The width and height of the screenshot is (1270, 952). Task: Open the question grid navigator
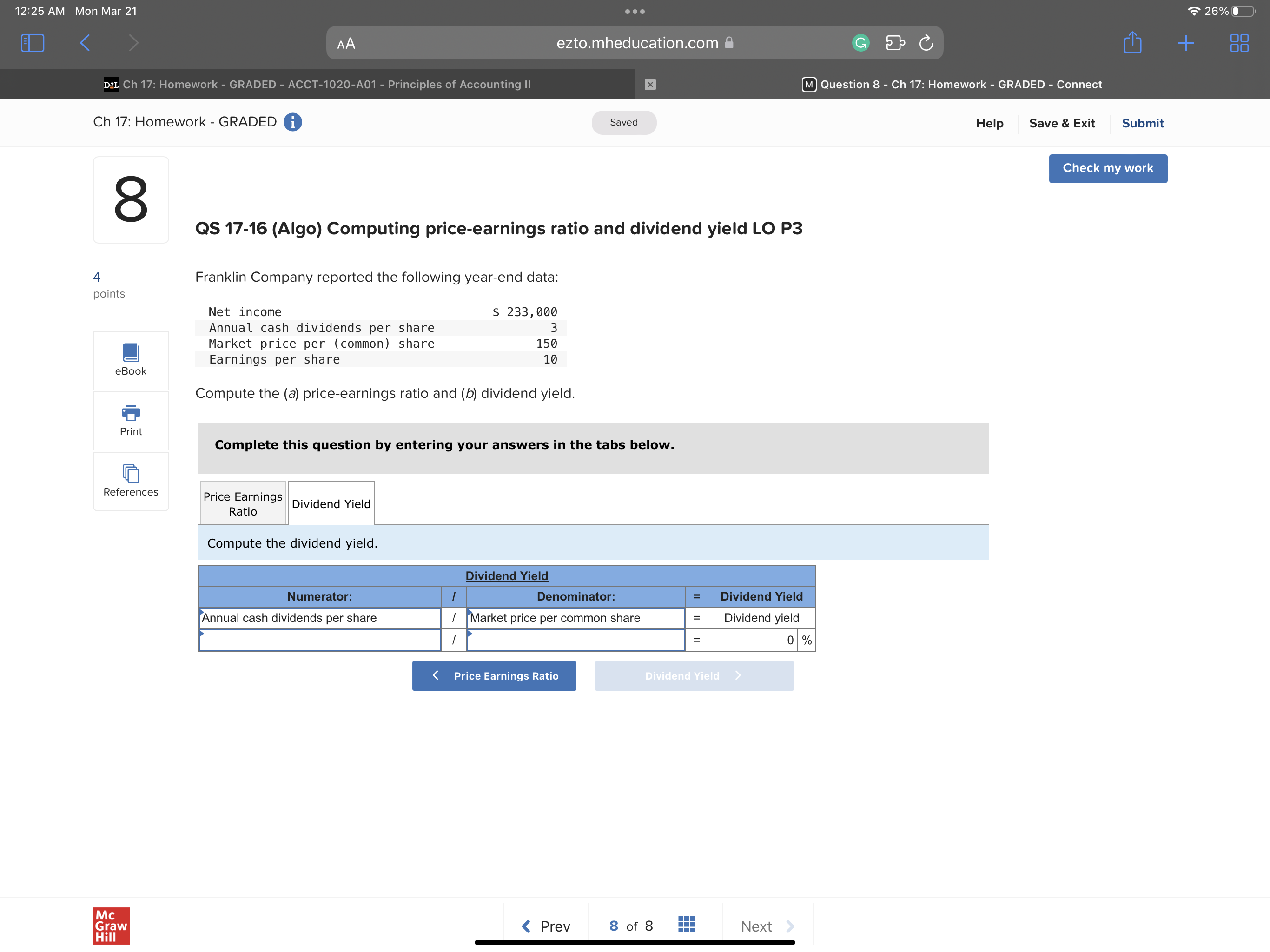(x=686, y=925)
